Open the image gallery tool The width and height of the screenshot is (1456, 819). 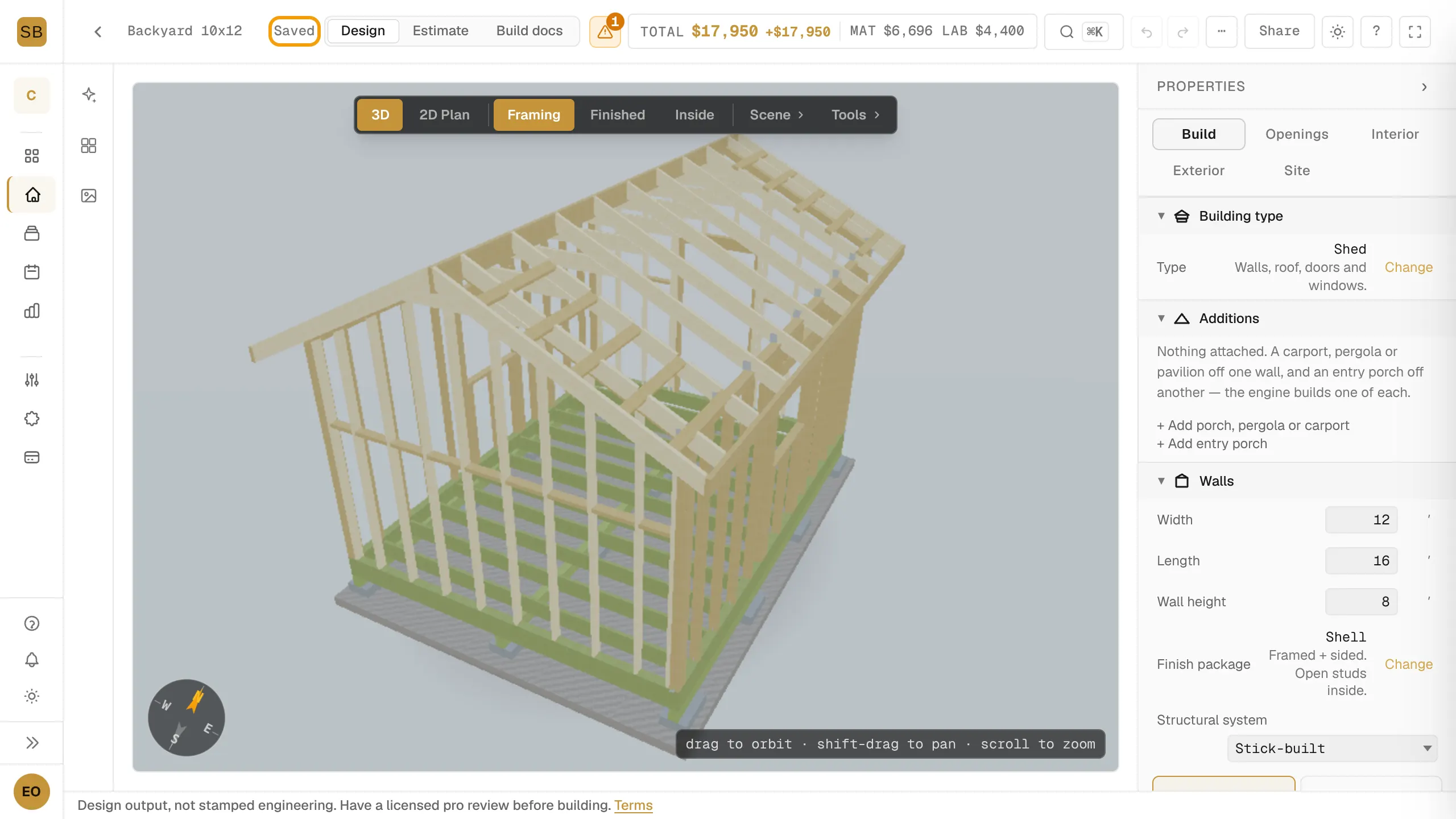tap(89, 196)
